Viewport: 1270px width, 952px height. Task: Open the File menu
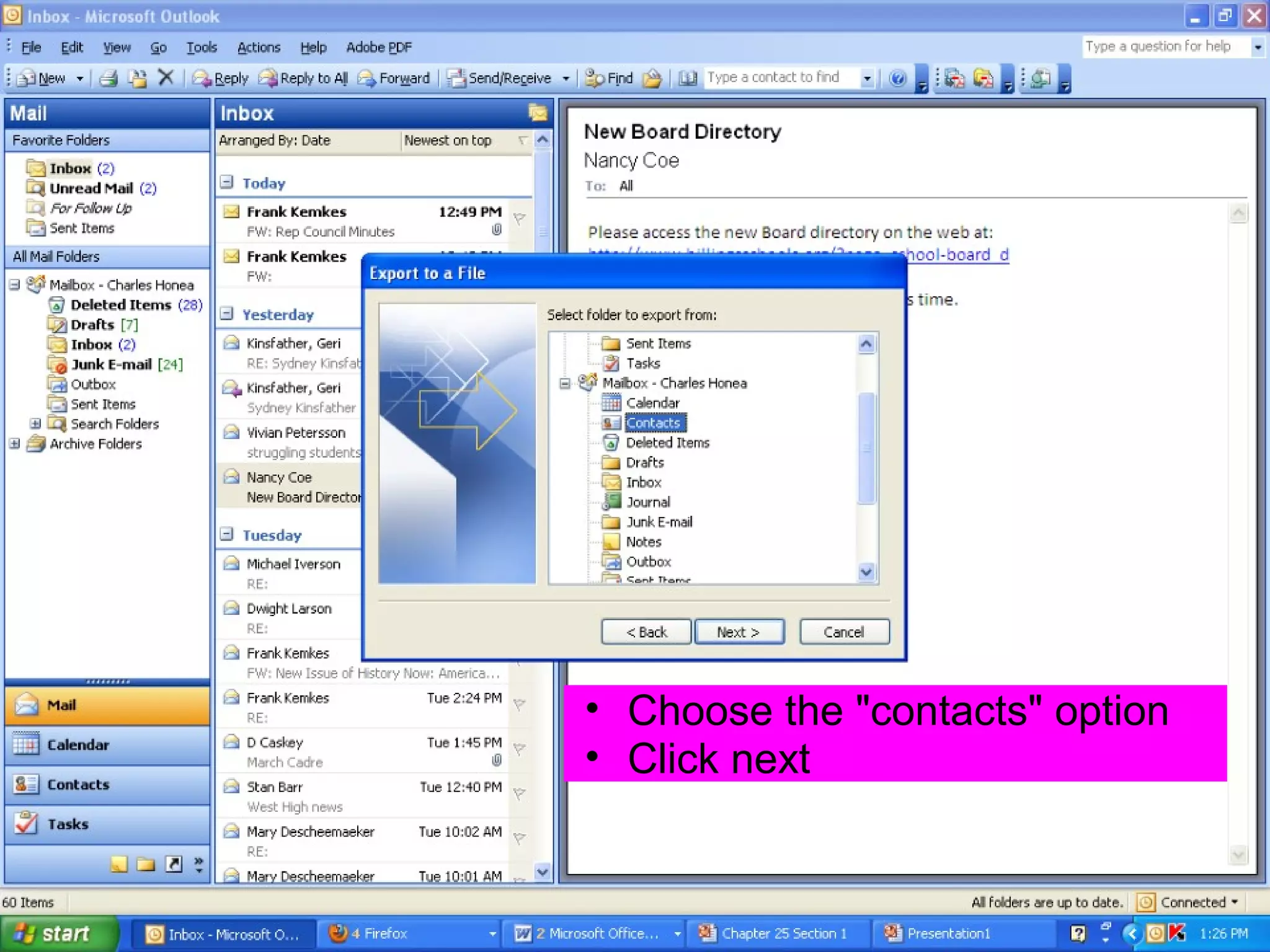(31, 47)
